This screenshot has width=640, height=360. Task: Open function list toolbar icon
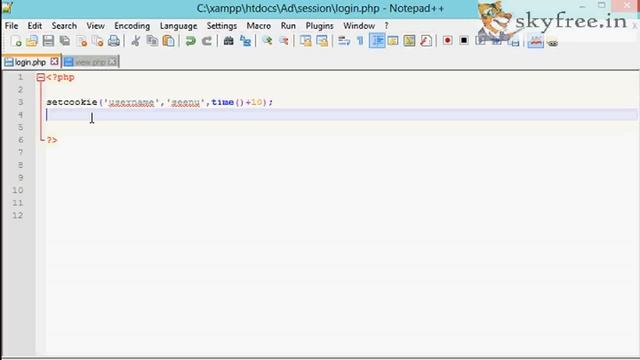pyautogui.click(x=426, y=41)
